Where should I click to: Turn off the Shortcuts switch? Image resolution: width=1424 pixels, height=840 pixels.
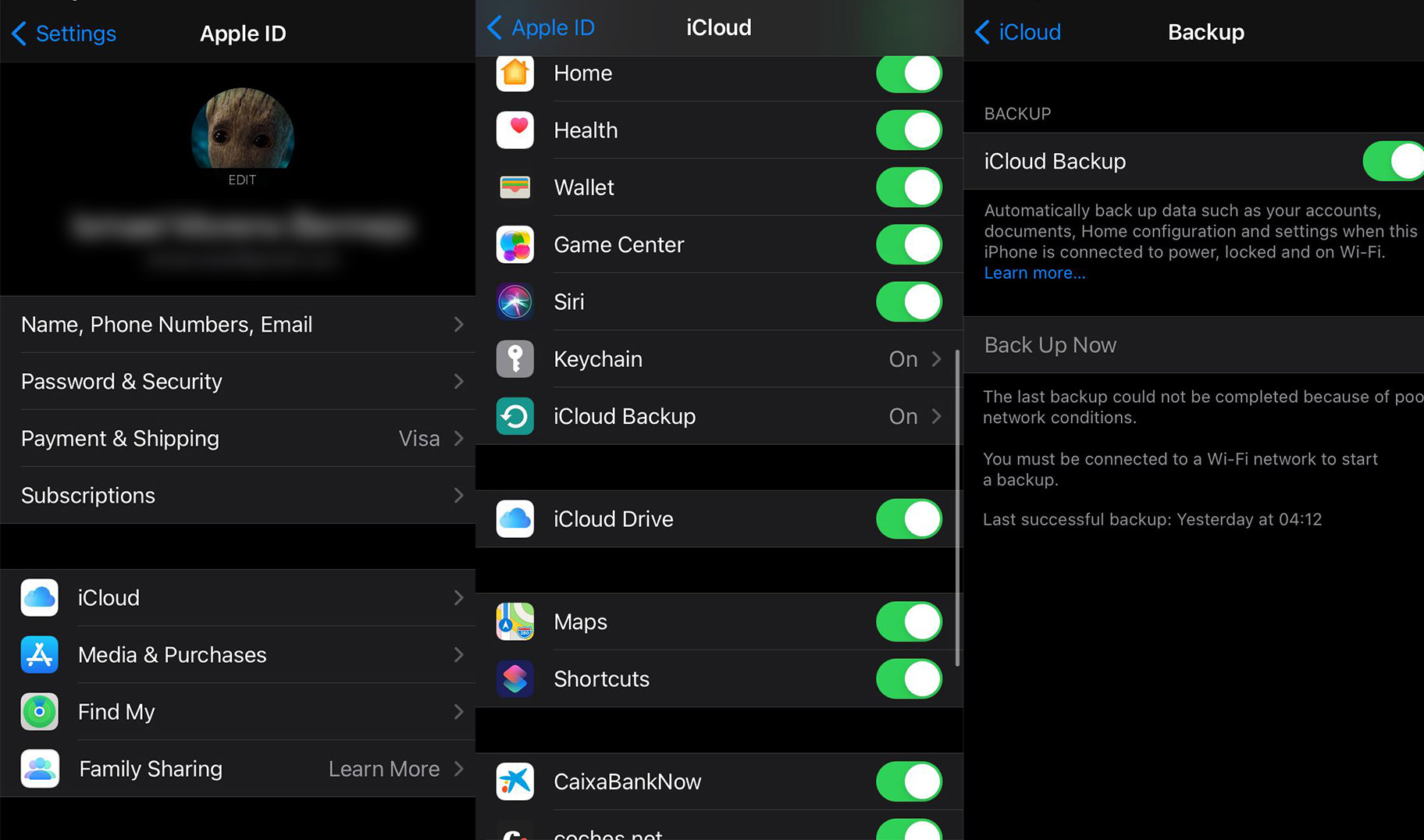click(x=909, y=679)
